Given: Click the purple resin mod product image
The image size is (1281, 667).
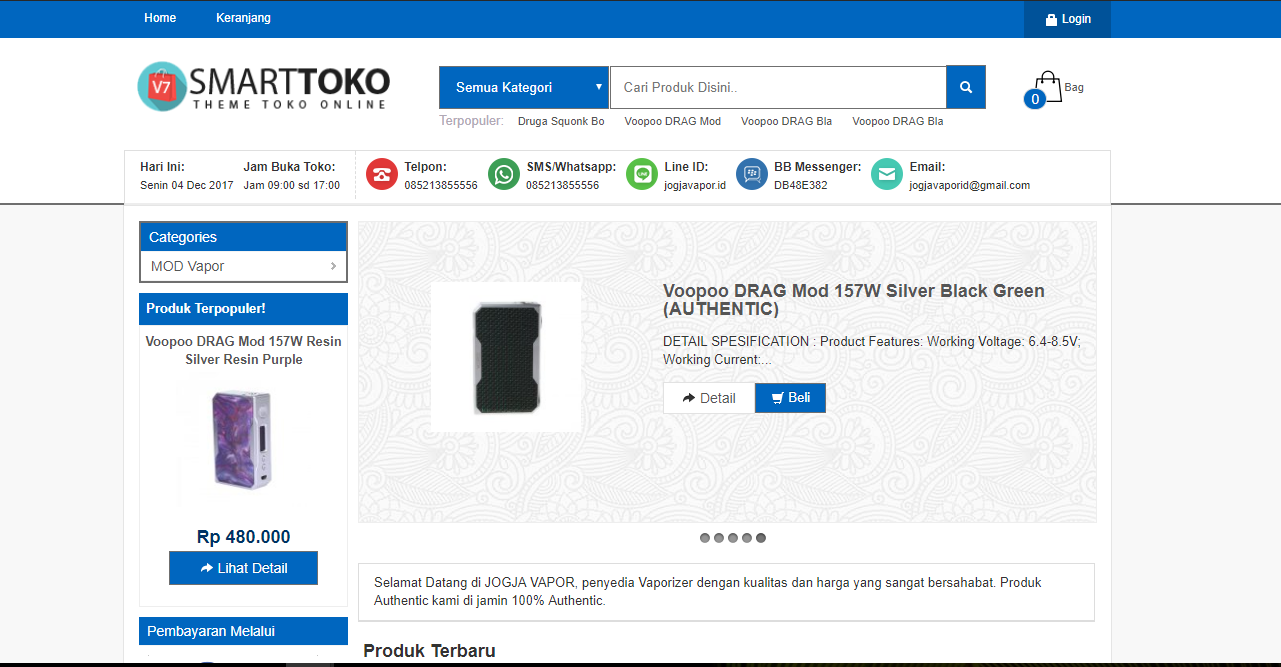Looking at the screenshot, I should click(243, 440).
